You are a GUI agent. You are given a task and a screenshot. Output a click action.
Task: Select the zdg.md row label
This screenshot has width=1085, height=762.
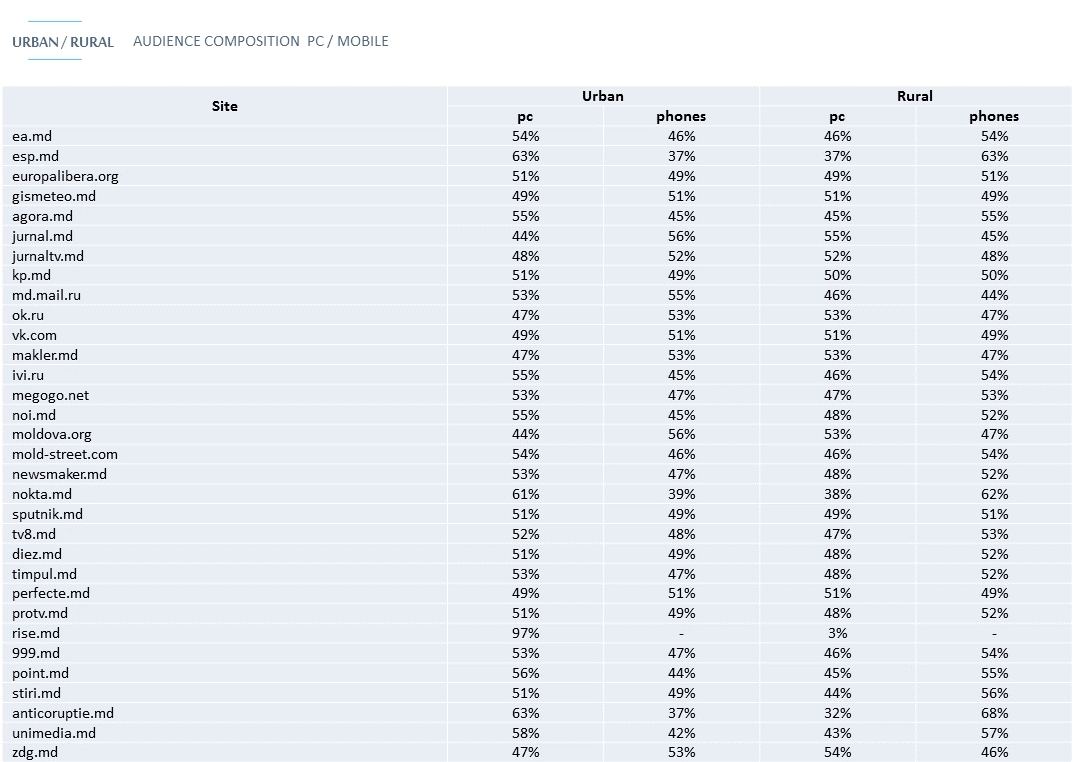point(35,752)
